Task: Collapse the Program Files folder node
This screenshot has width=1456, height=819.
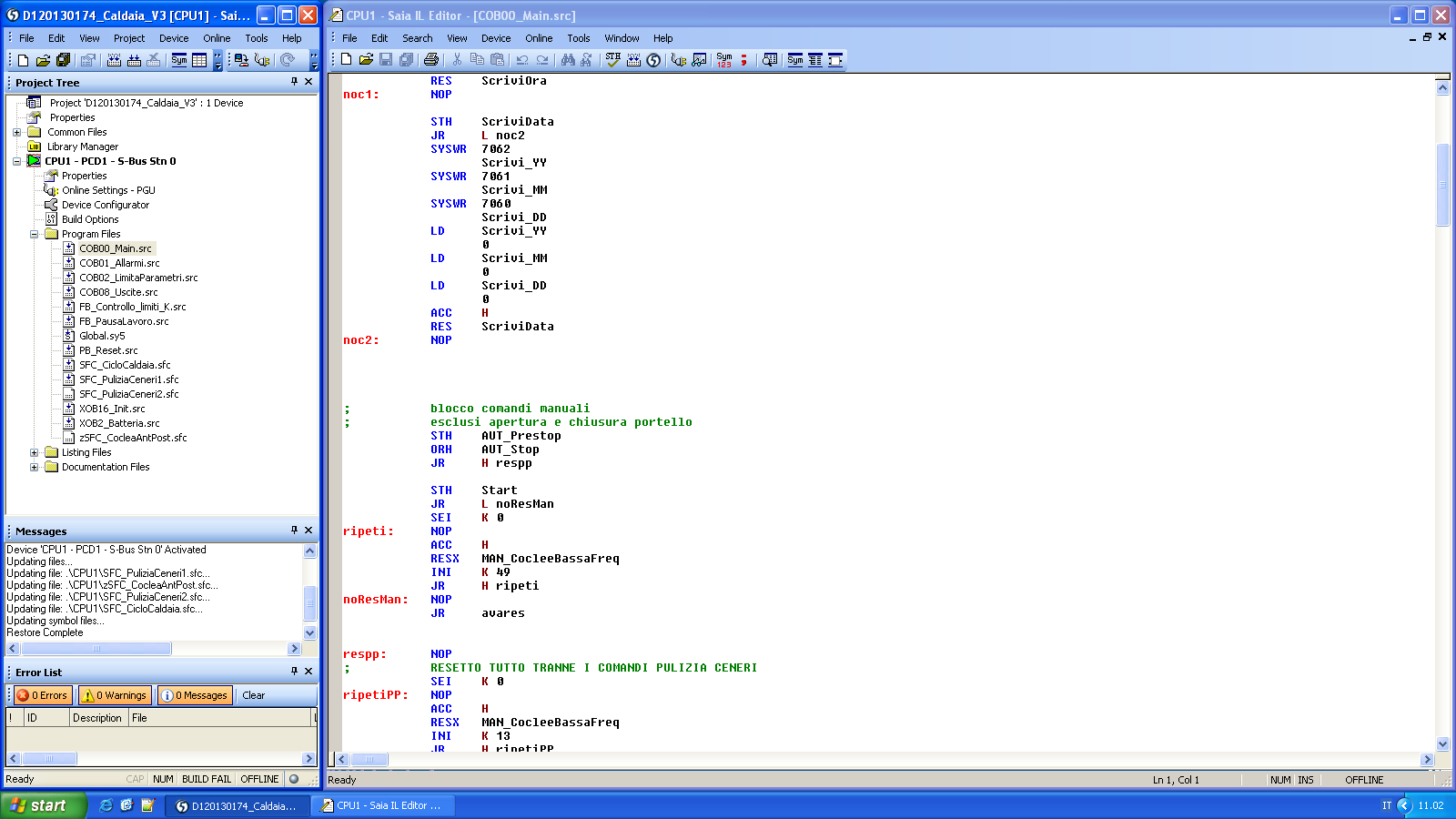Action: pos(35,234)
